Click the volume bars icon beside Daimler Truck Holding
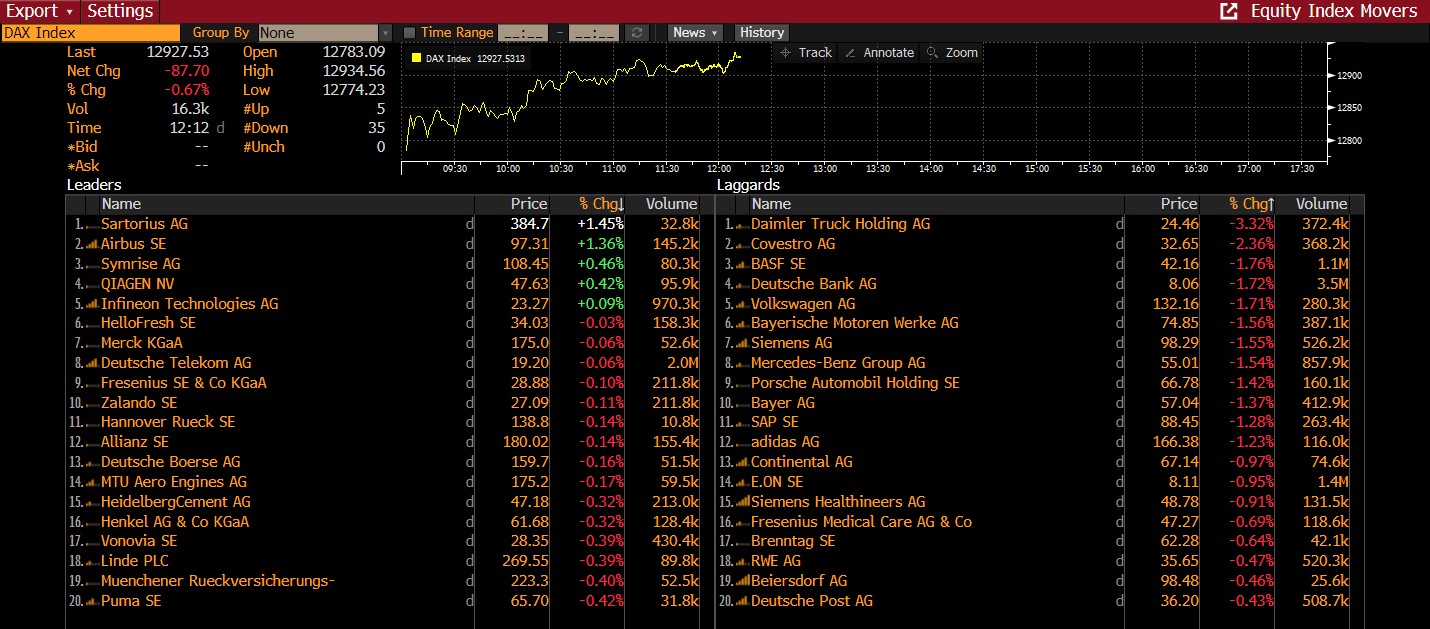Image resolution: width=1430 pixels, height=629 pixels. [742, 225]
